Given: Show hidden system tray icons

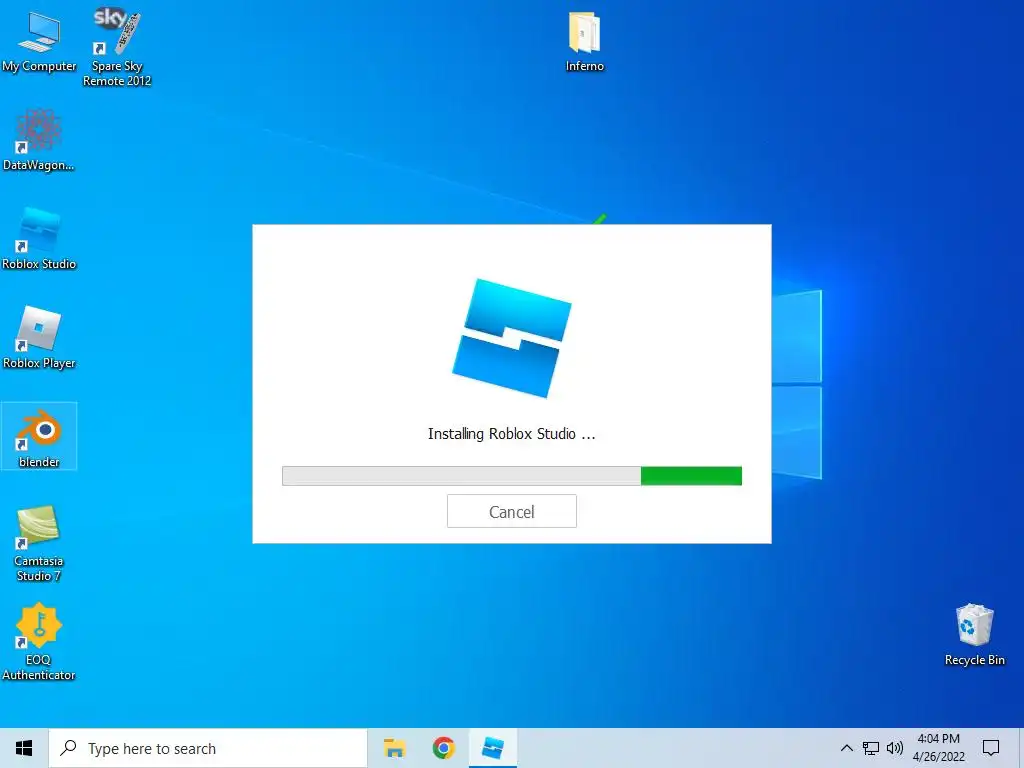Looking at the screenshot, I should tap(846, 748).
